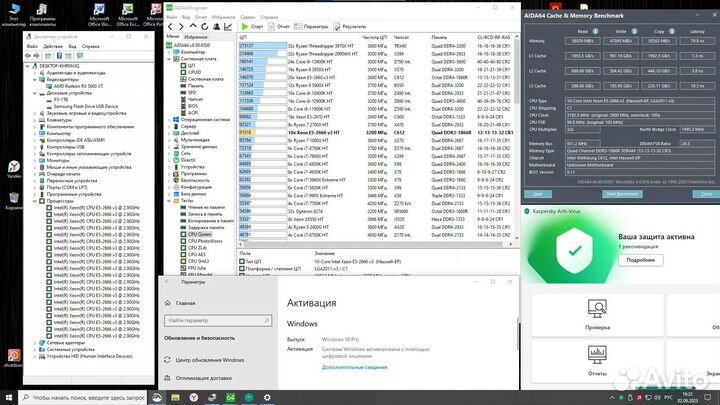
Task: Start the benchmark with the green Старт button
Action: click(x=252, y=27)
